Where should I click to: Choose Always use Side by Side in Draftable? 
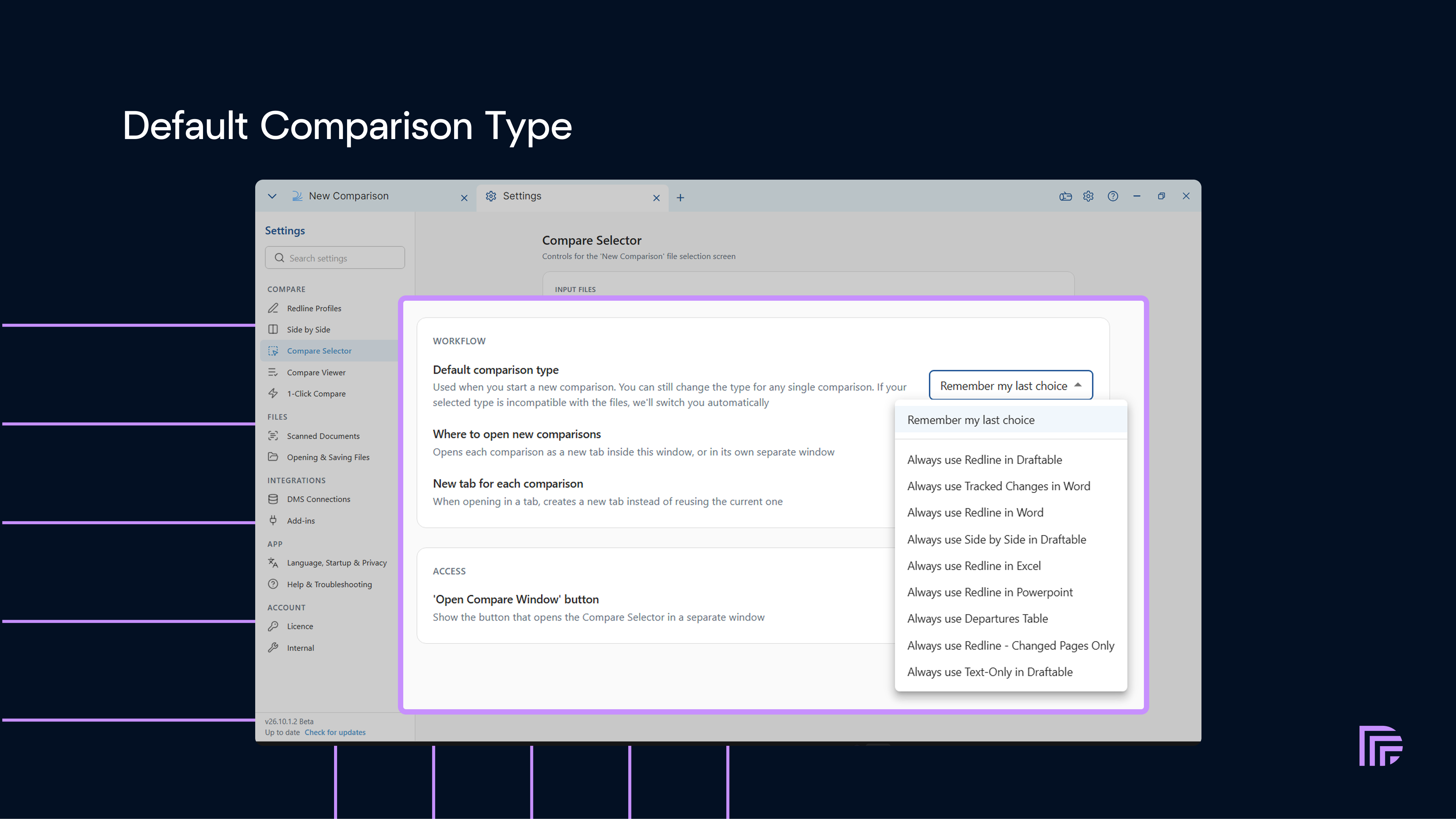(x=1010, y=539)
